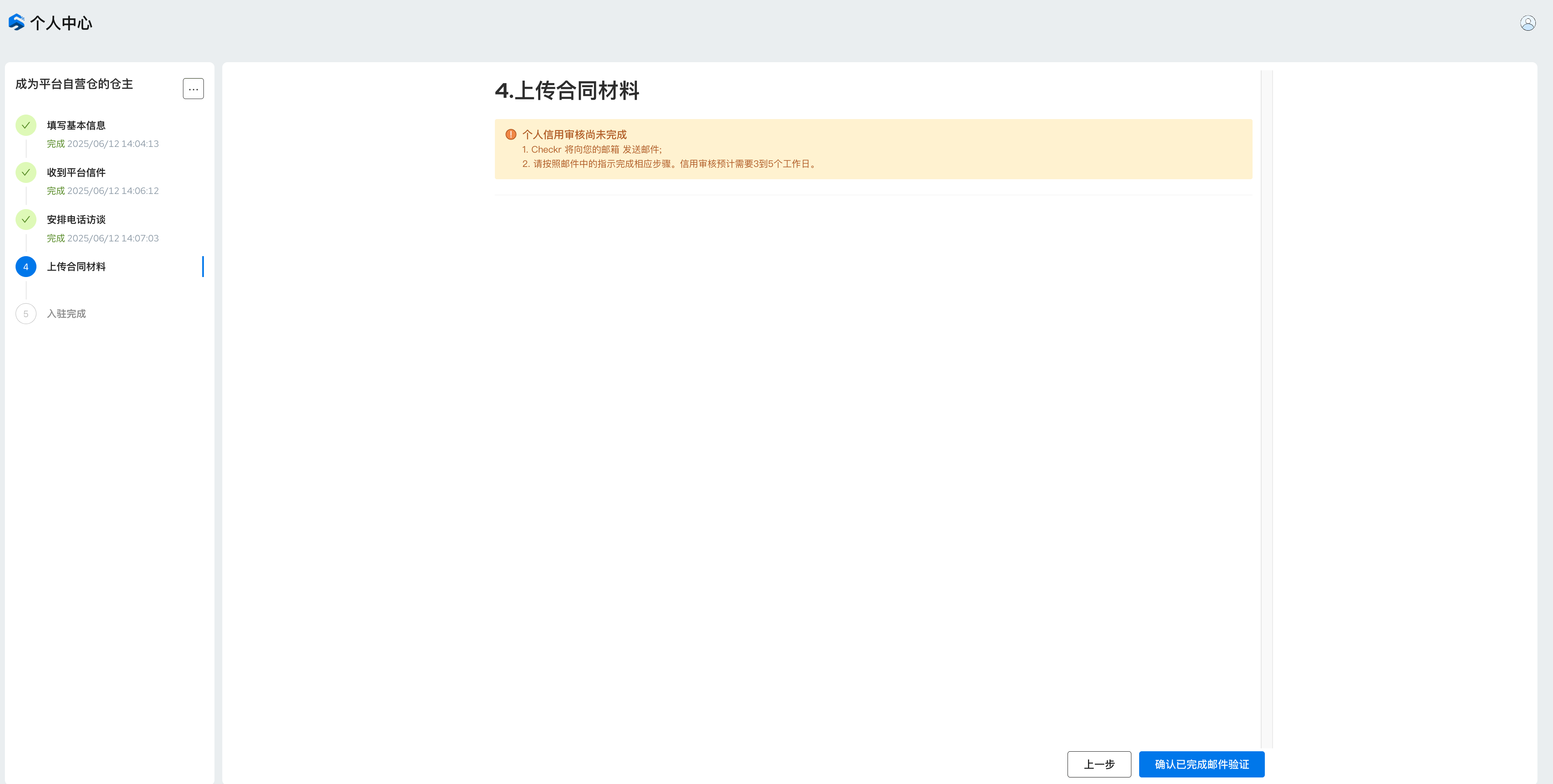The image size is (1553, 784).
Task: Click the step 5 circle icon
Action: tap(26, 314)
